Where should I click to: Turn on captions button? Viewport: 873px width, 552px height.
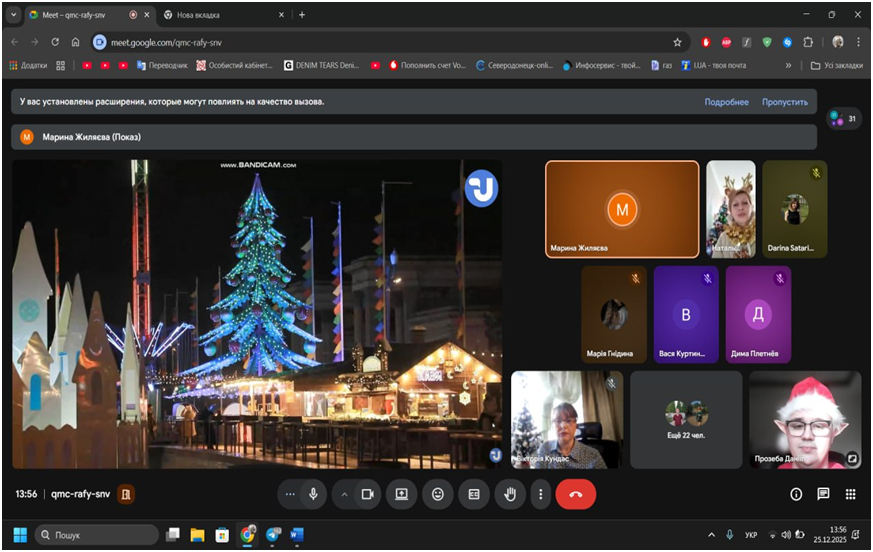474,494
